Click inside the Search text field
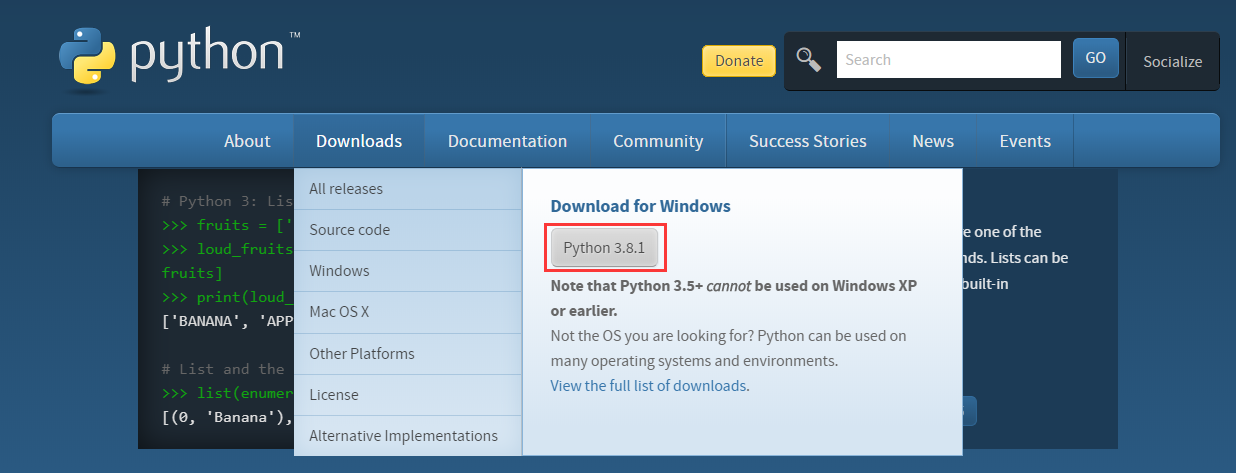Image resolution: width=1236 pixels, height=473 pixels. (x=947, y=60)
